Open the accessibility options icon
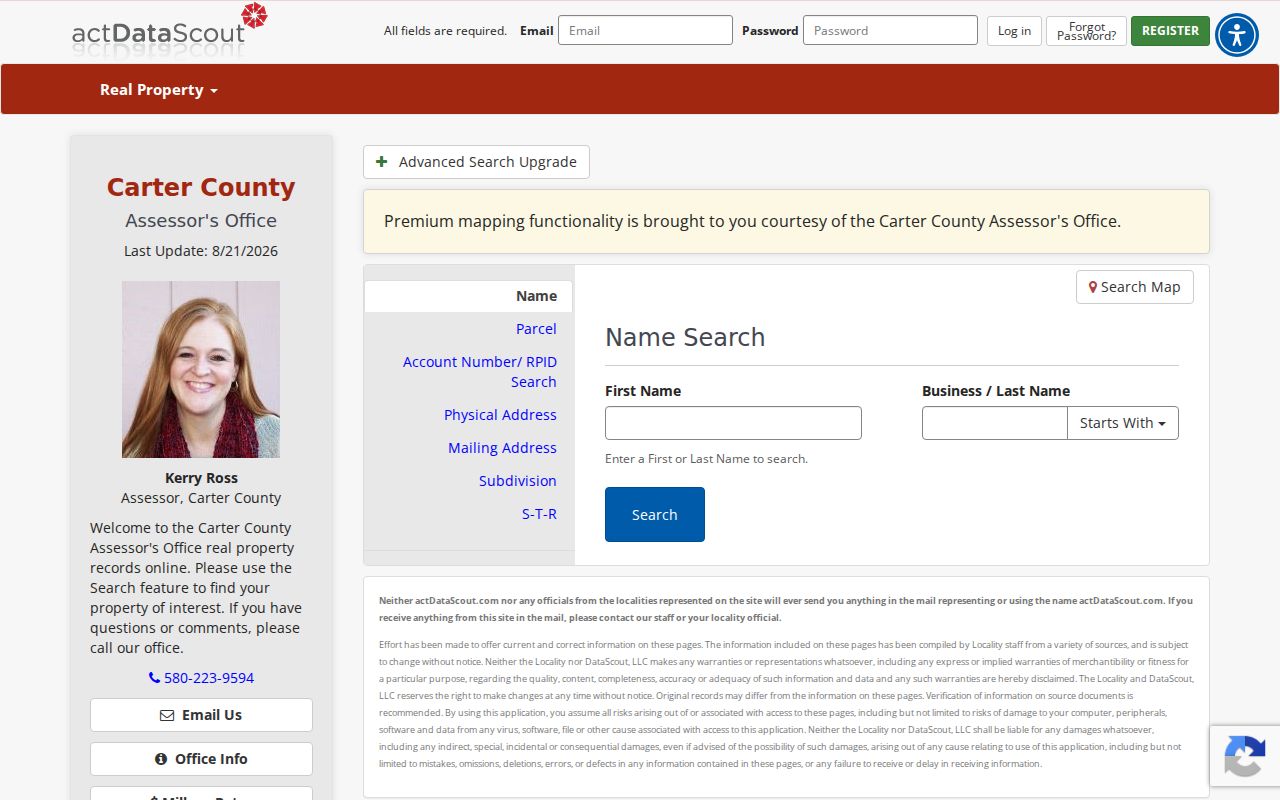Image resolution: width=1280 pixels, height=800 pixels. tap(1237, 35)
